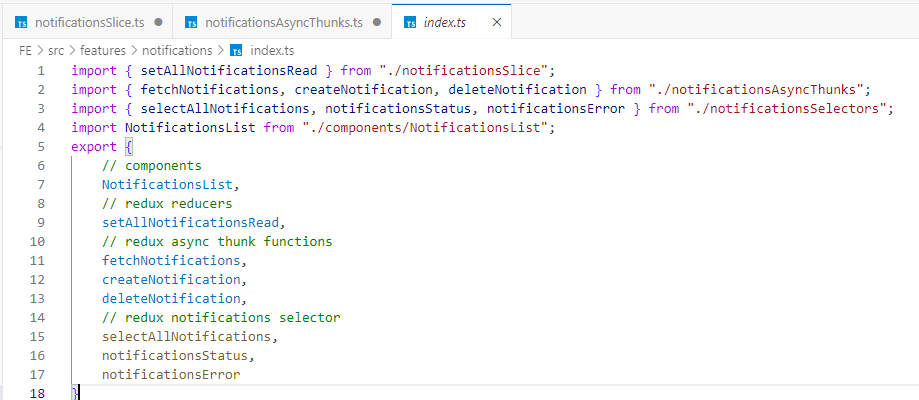
Task: Switch to the notificationsAsyncThunks.ts tab
Action: coord(282,22)
